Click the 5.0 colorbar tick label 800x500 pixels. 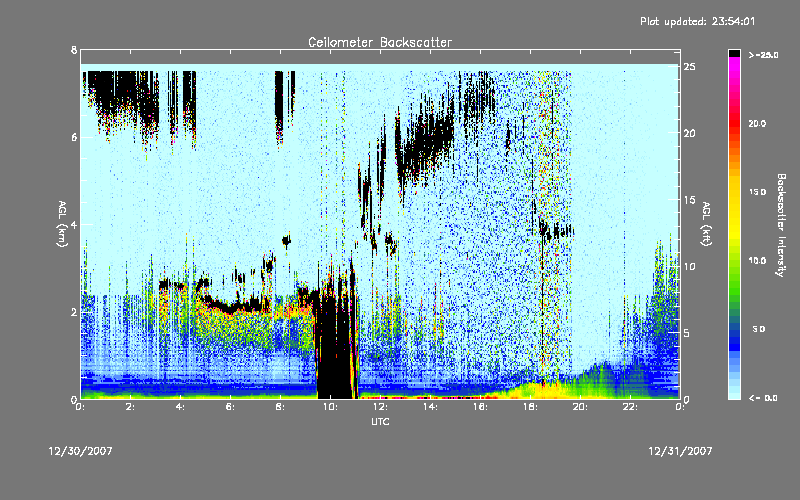(759, 329)
